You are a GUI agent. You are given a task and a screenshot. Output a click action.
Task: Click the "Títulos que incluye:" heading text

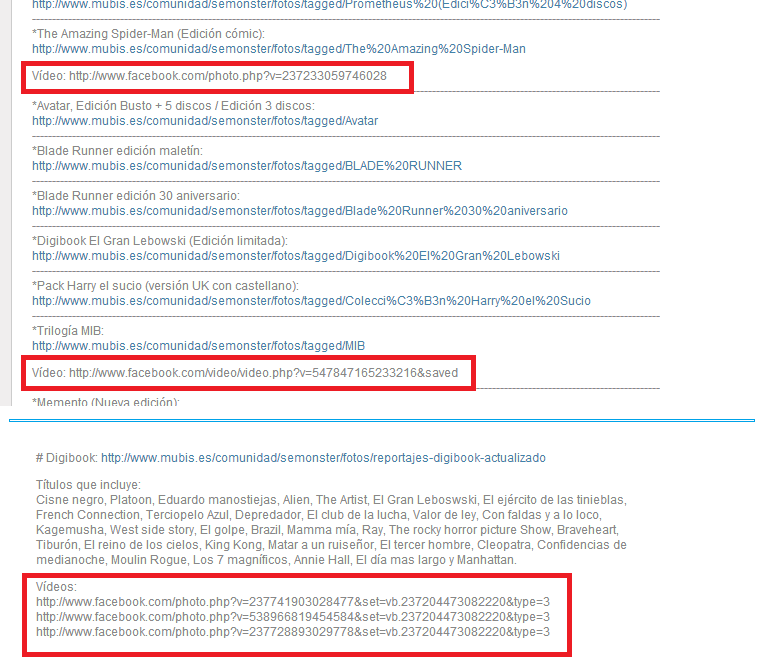[x=88, y=485]
